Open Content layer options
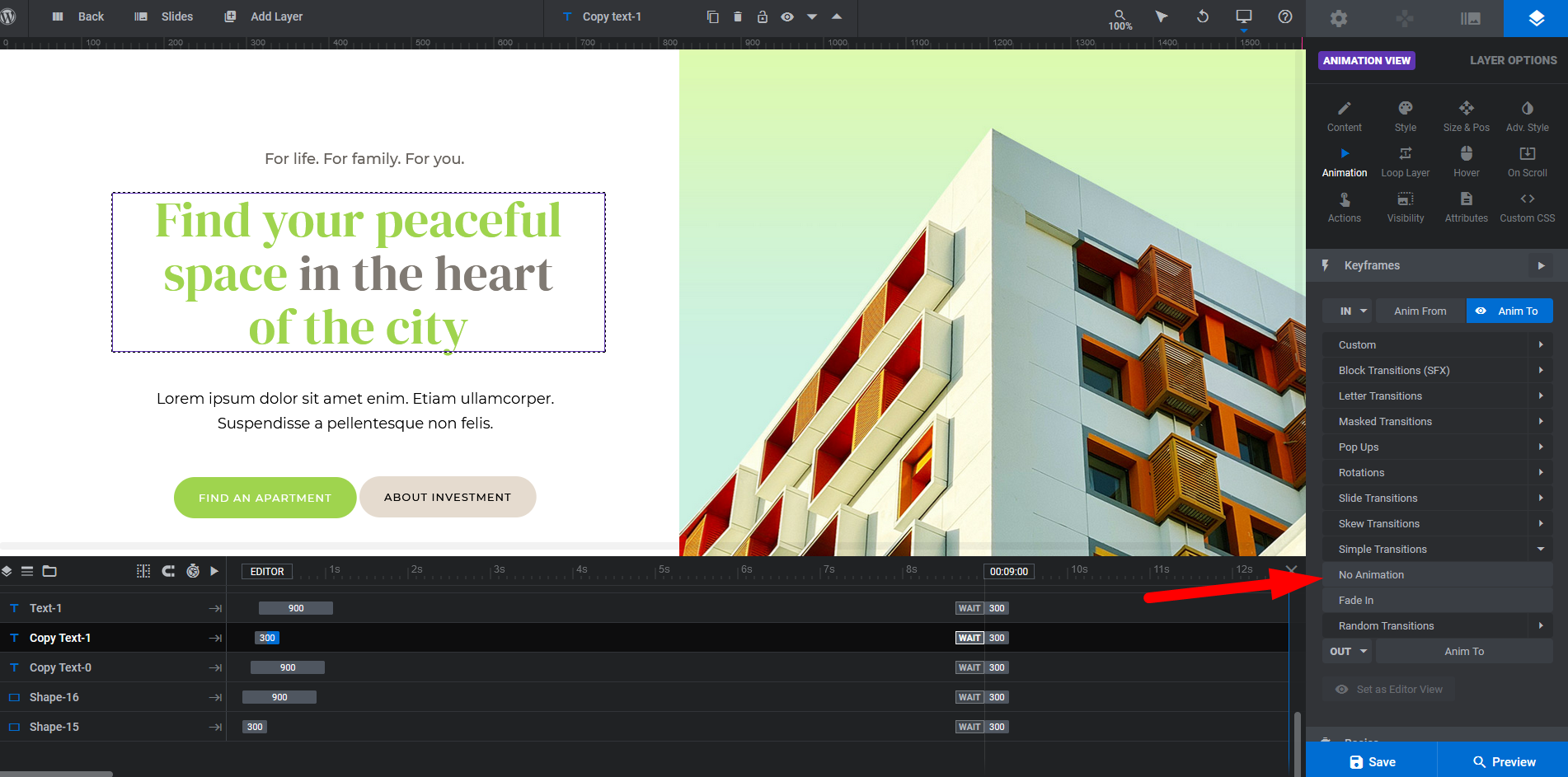 click(1345, 117)
